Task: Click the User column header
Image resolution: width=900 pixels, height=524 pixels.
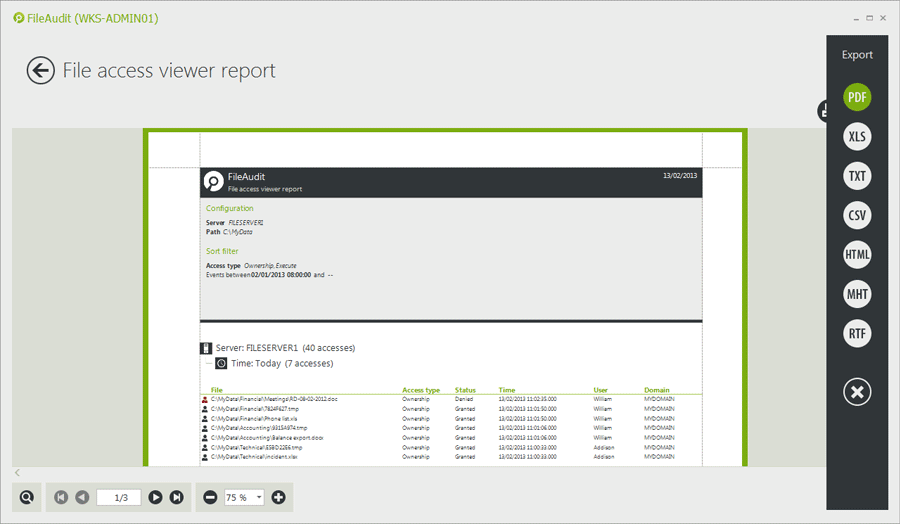Action: (x=600, y=390)
